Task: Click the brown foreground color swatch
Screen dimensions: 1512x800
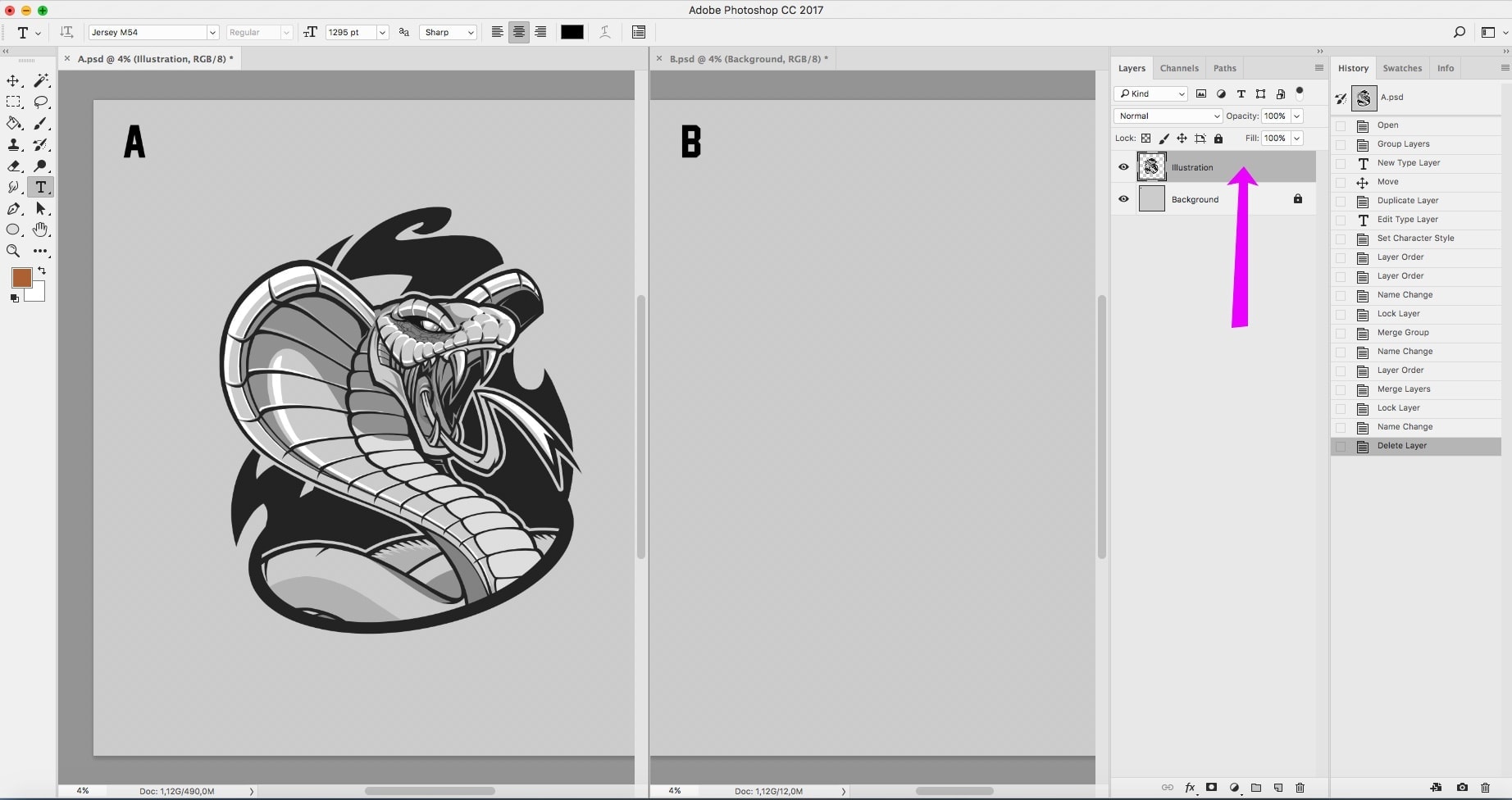Action: (x=21, y=278)
